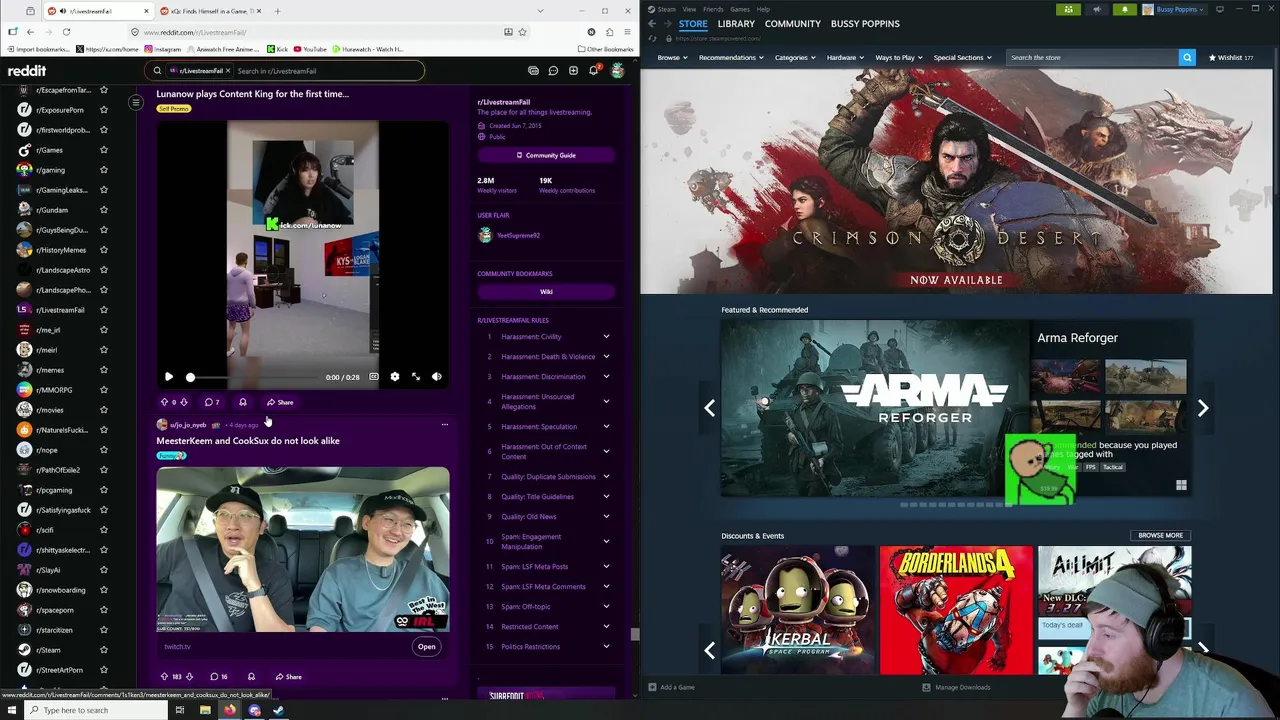Upvote the MeesterKeem post
Viewport: 1280px width, 720px height.
(x=164, y=677)
